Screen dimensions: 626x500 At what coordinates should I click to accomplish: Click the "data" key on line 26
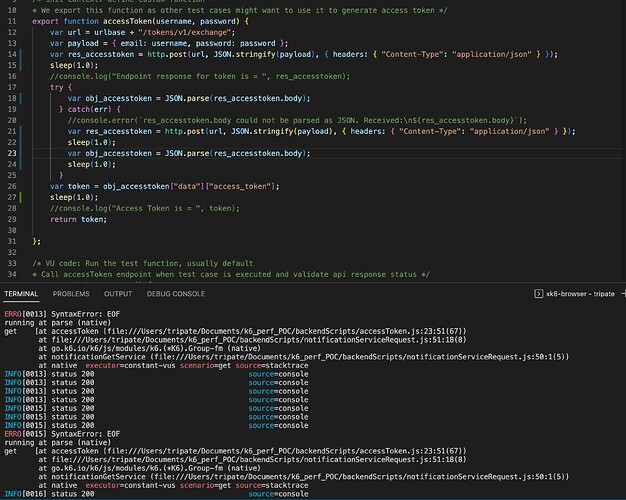pyautogui.click(x=187, y=187)
